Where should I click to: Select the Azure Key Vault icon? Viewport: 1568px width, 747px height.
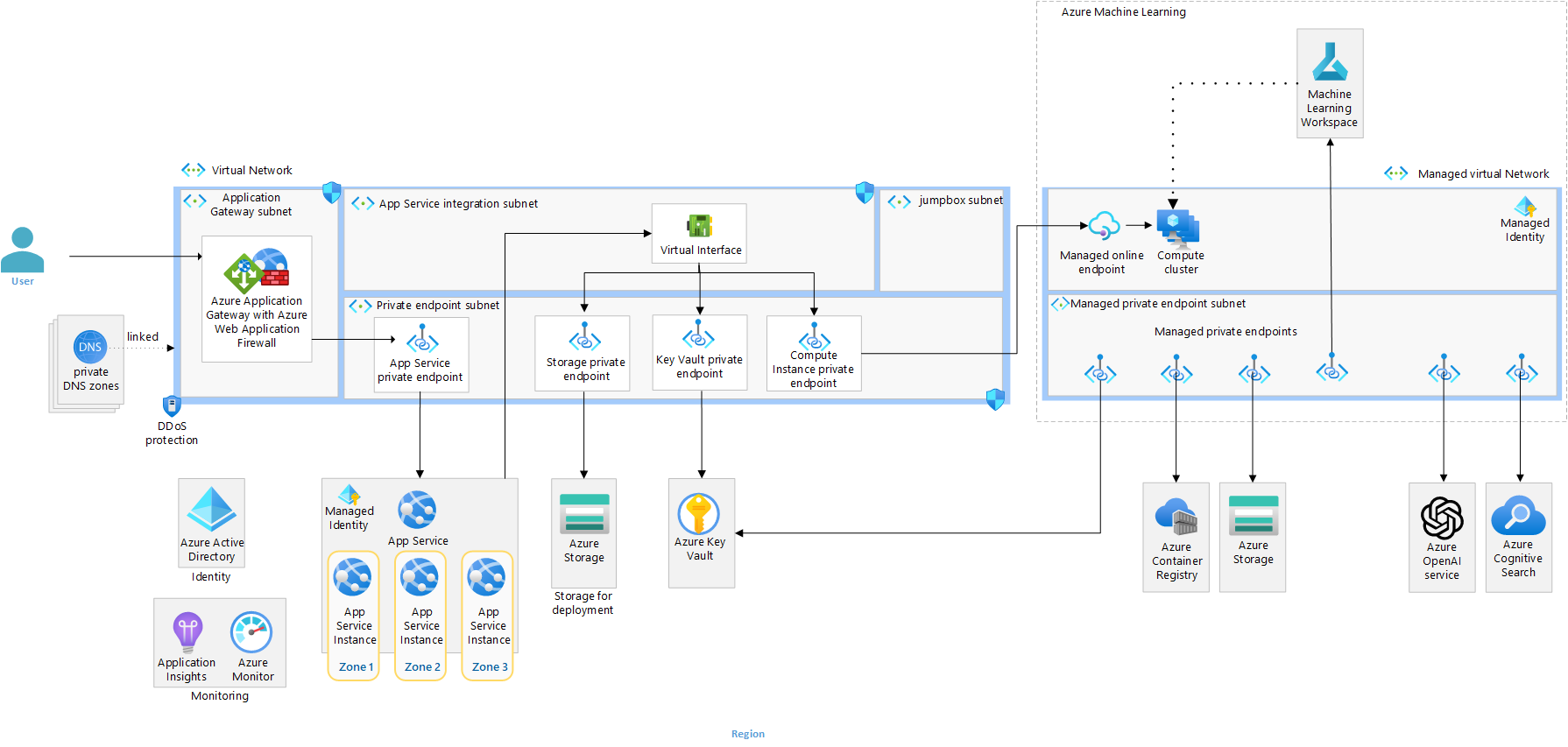[699, 514]
